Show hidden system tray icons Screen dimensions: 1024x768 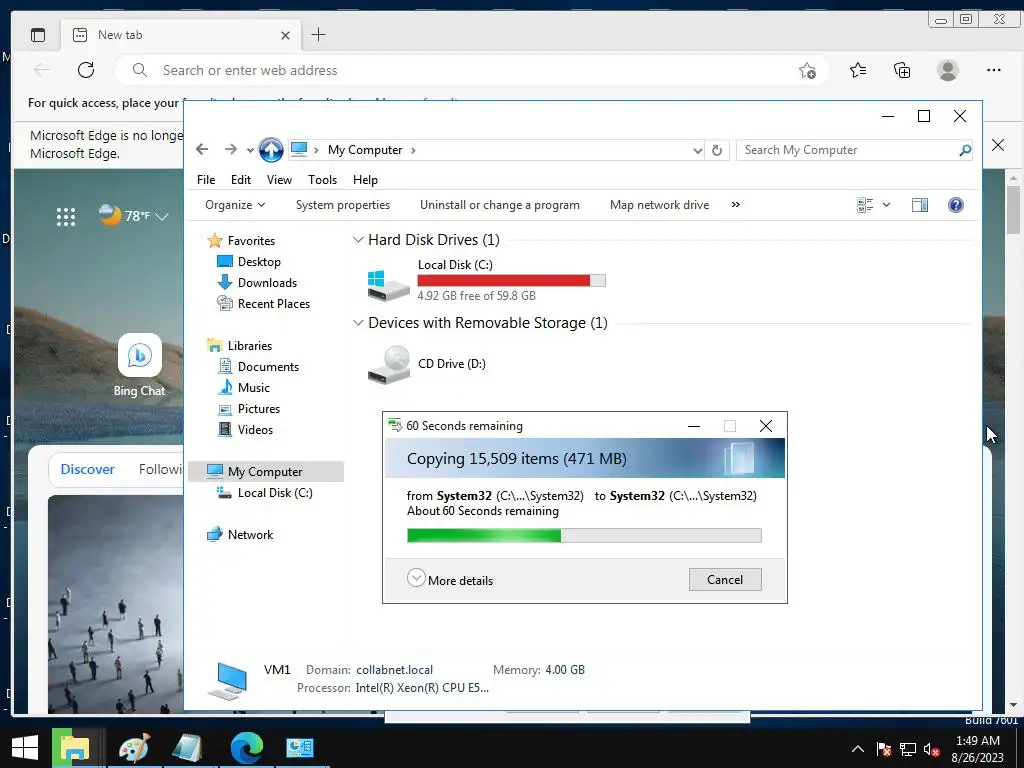click(857, 749)
